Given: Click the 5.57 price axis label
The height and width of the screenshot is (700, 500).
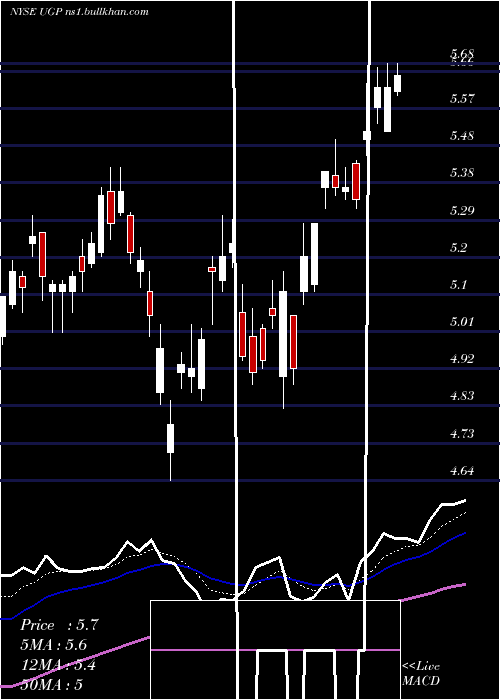Looking at the screenshot, I should [462, 98].
